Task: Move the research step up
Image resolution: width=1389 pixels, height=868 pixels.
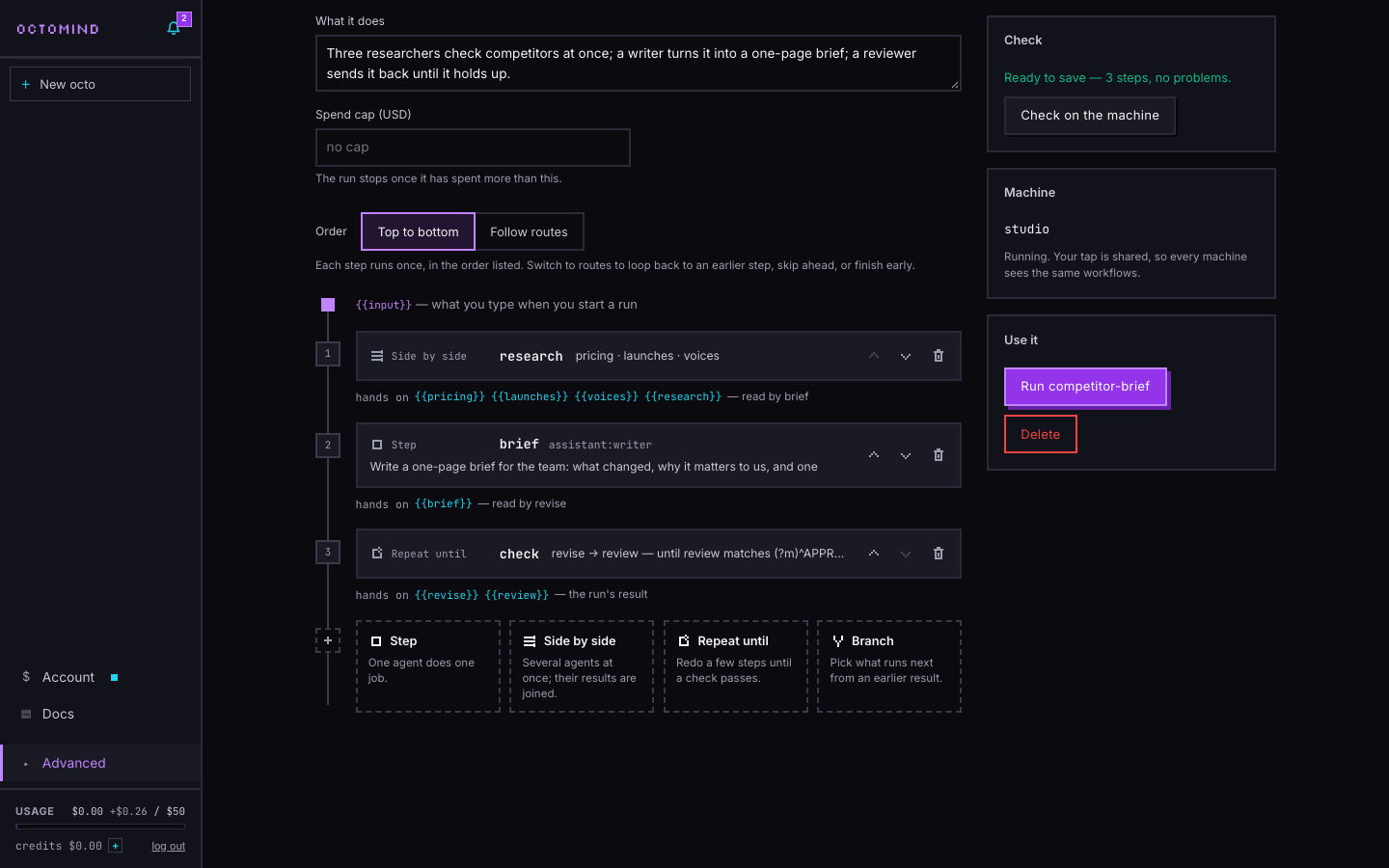Action: click(x=874, y=356)
